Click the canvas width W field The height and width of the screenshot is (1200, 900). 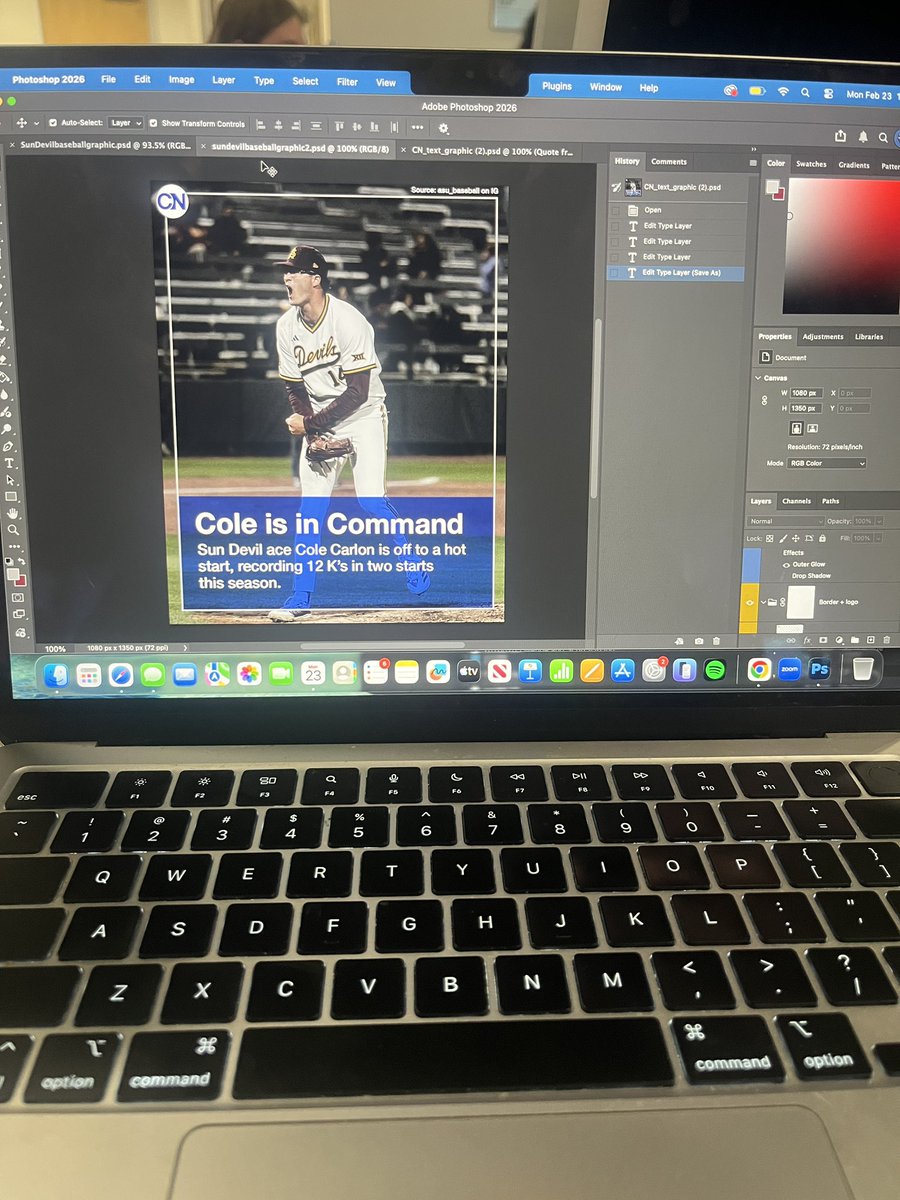point(807,393)
